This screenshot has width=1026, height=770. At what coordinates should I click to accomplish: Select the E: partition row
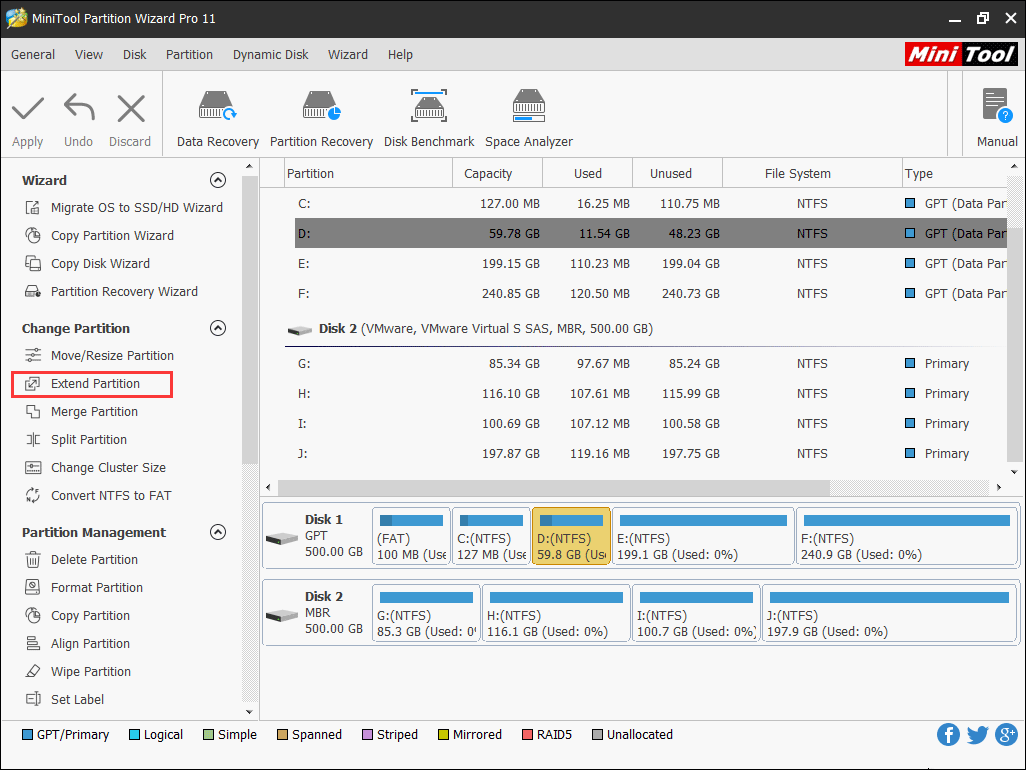pyautogui.click(x=650, y=264)
